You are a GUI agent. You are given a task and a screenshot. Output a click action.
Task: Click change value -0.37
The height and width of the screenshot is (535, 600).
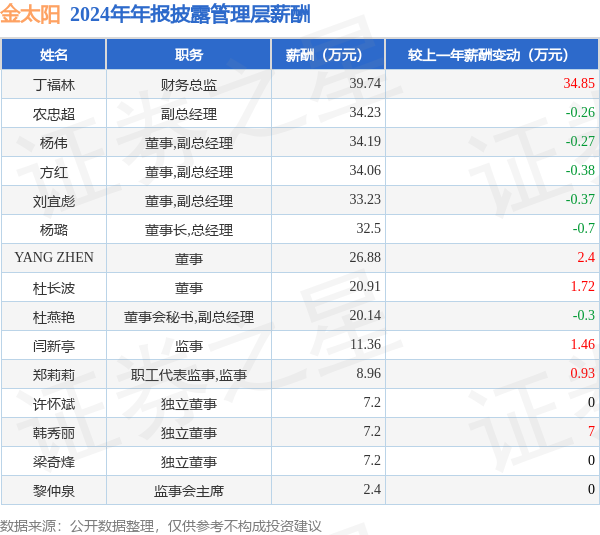[x=580, y=199]
